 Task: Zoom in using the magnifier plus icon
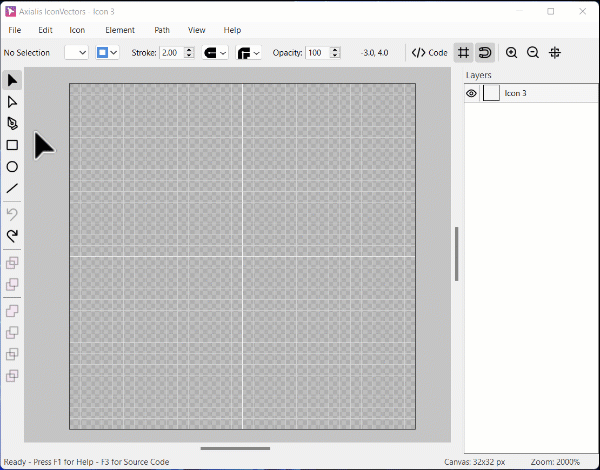pos(511,52)
